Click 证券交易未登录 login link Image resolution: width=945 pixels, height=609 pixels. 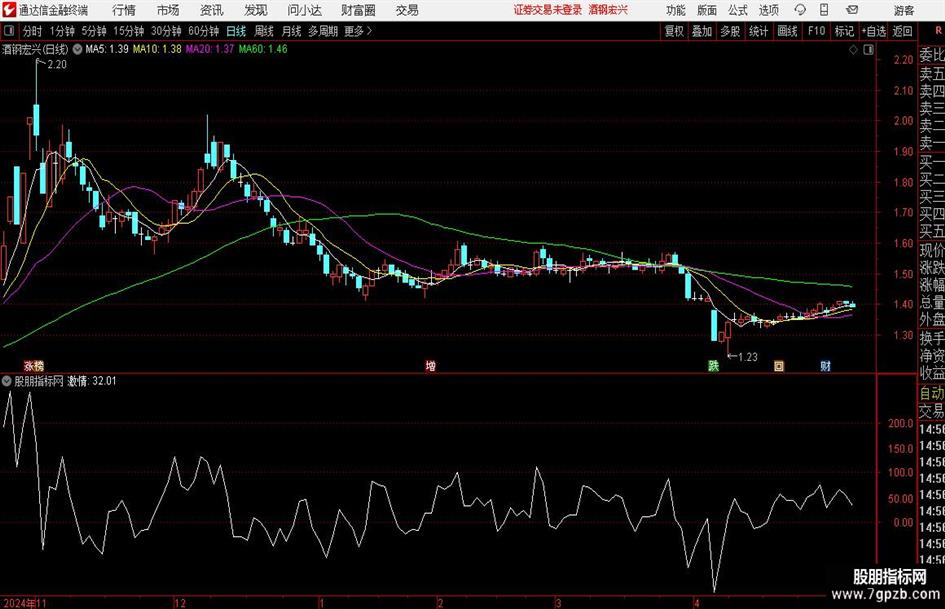point(548,10)
